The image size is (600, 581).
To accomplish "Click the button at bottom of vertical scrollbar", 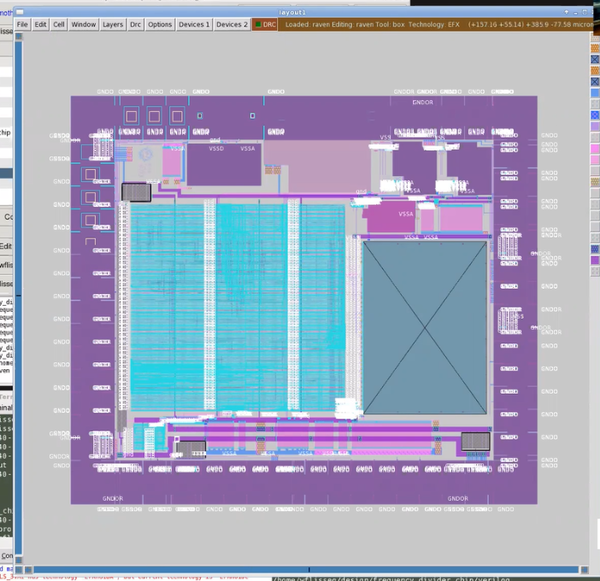I will coord(18,560).
